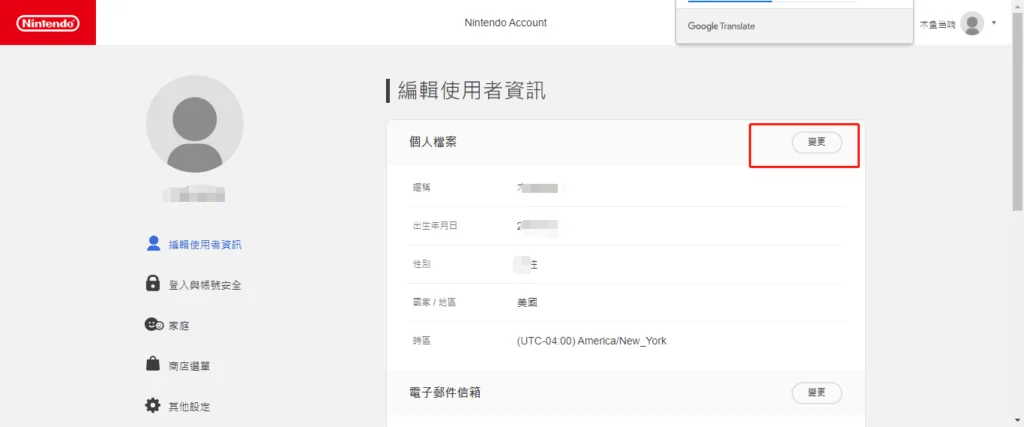Image resolution: width=1024 pixels, height=427 pixels.
Task: Click the 時區 label
Action: 421,341
